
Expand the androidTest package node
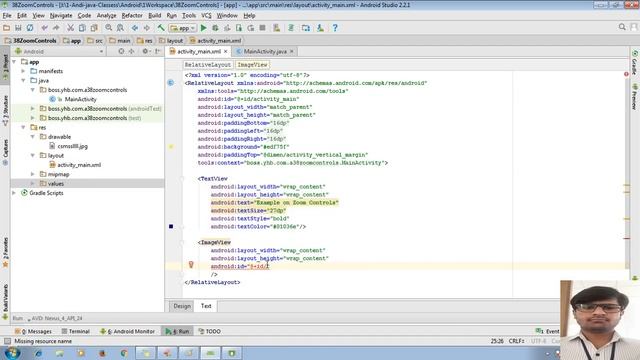pyautogui.click(x=33, y=109)
